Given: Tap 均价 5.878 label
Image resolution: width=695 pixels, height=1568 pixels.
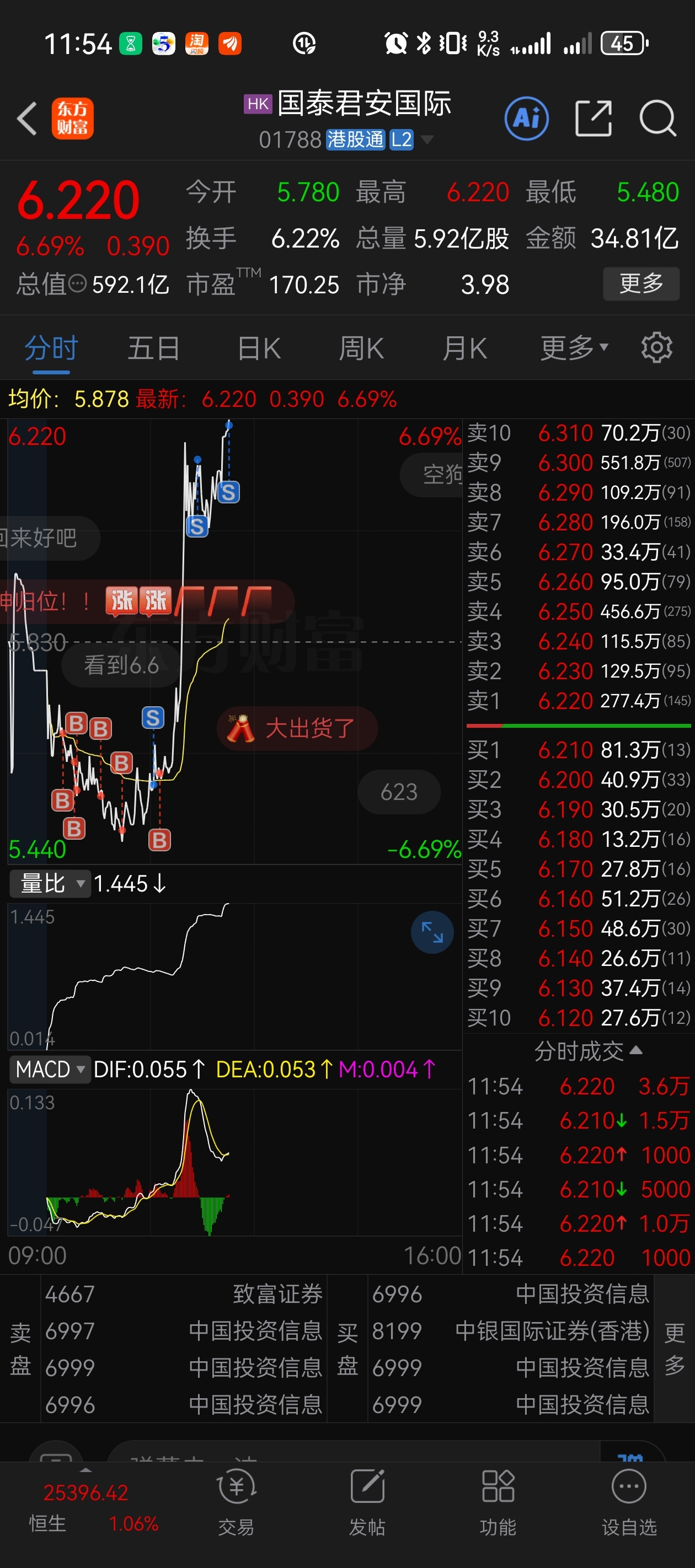Looking at the screenshot, I should pyautogui.click(x=68, y=399).
